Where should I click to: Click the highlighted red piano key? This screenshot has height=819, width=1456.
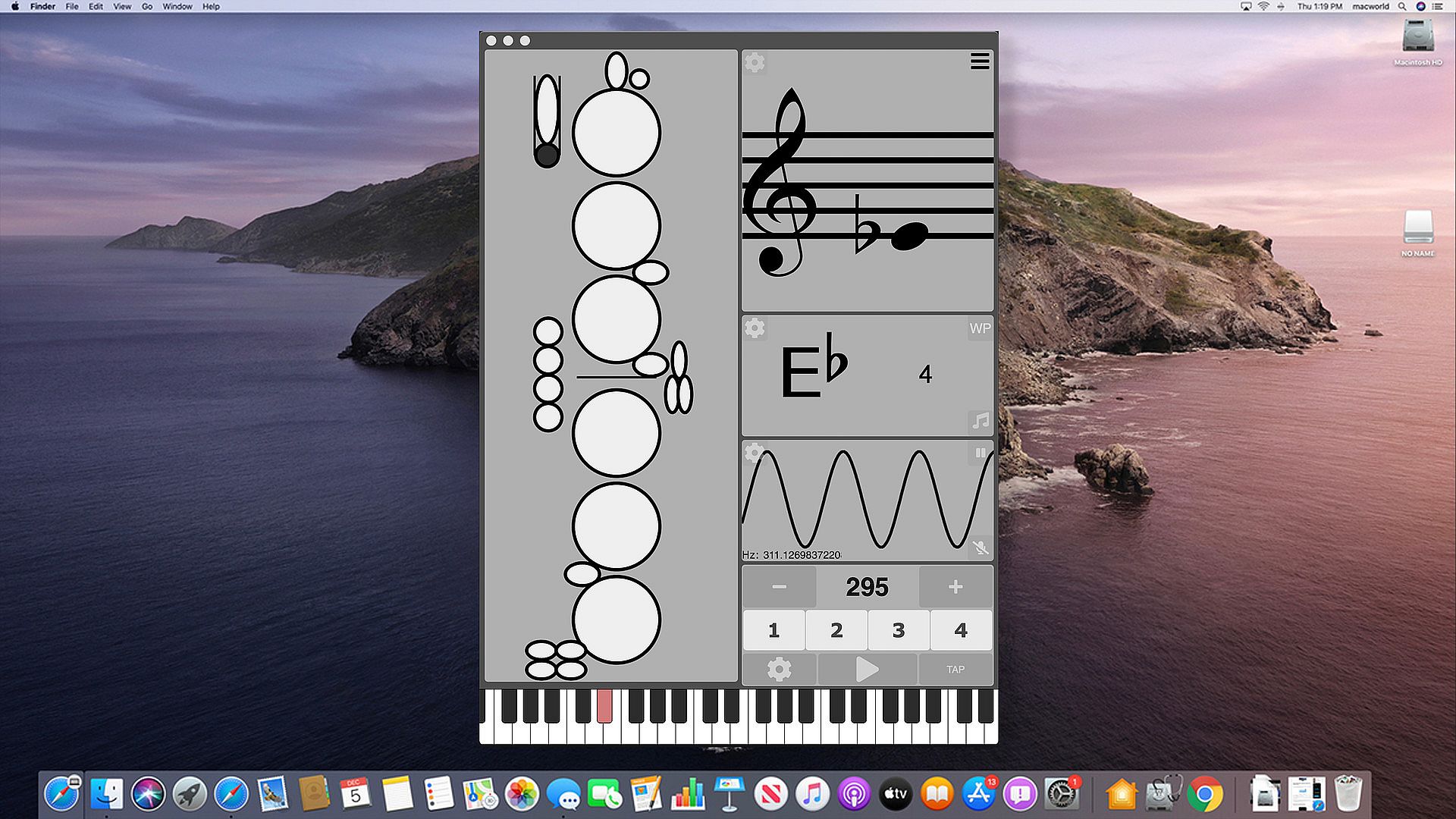pos(604,705)
